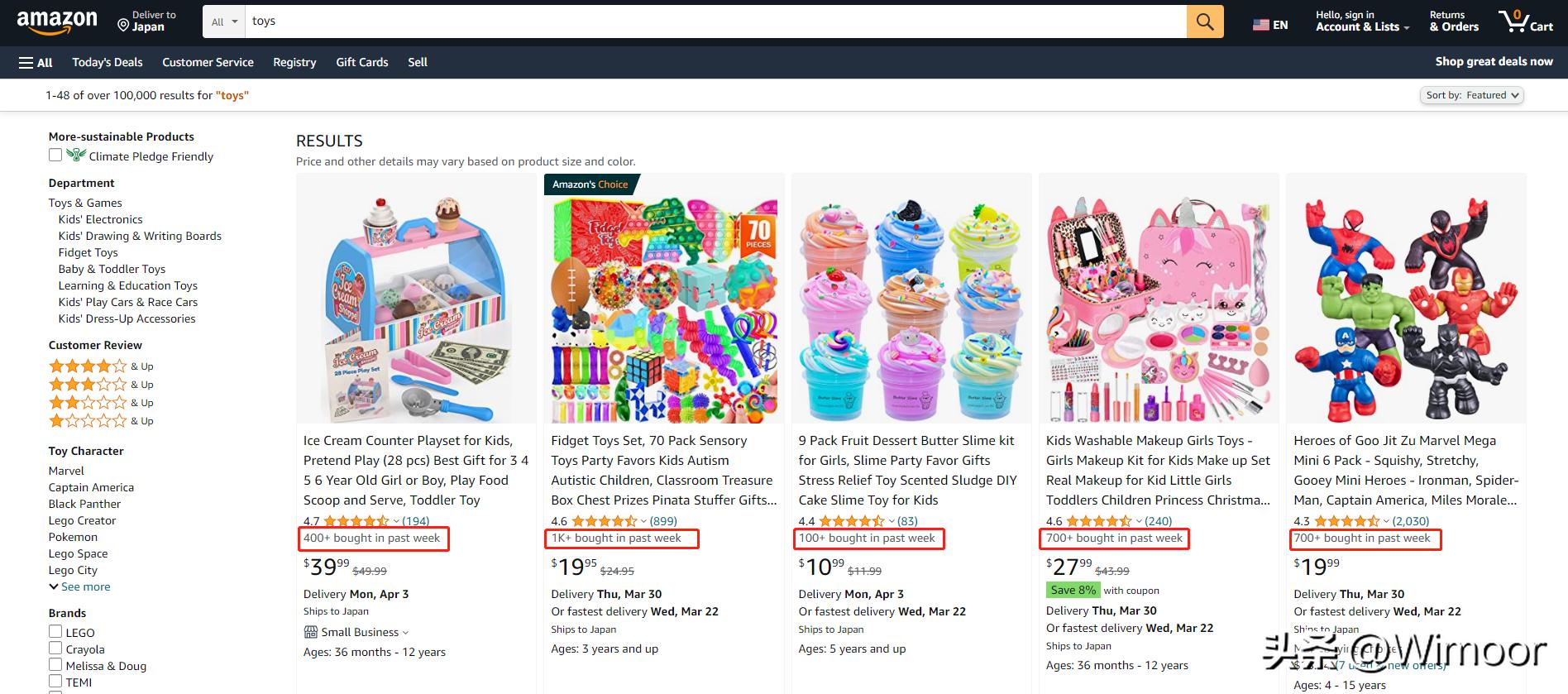This screenshot has height=694, width=1568.
Task: Click the orange search magnifier button
Action: coord(1204,22)
